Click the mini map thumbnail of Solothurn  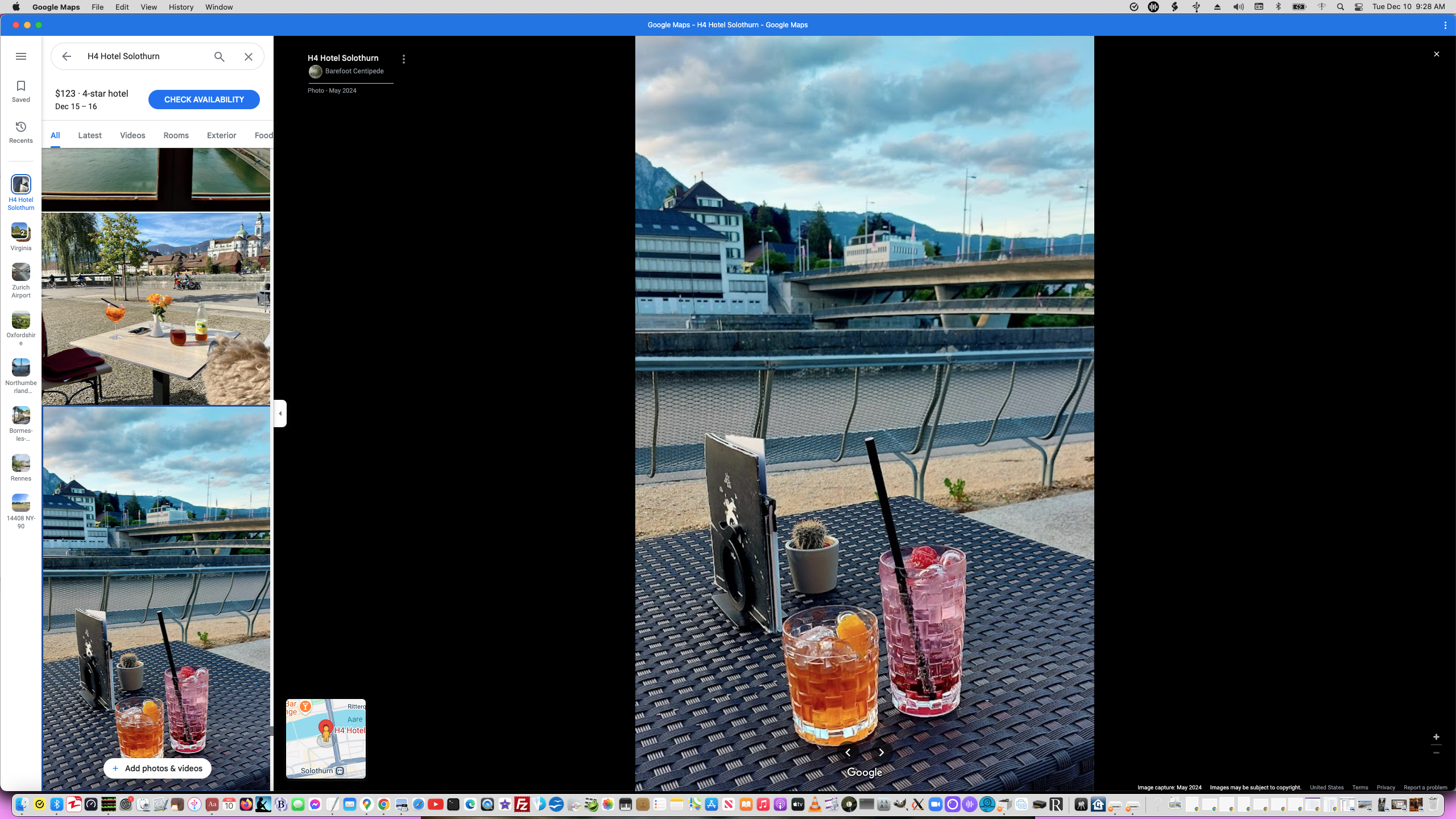coord(325,738)
